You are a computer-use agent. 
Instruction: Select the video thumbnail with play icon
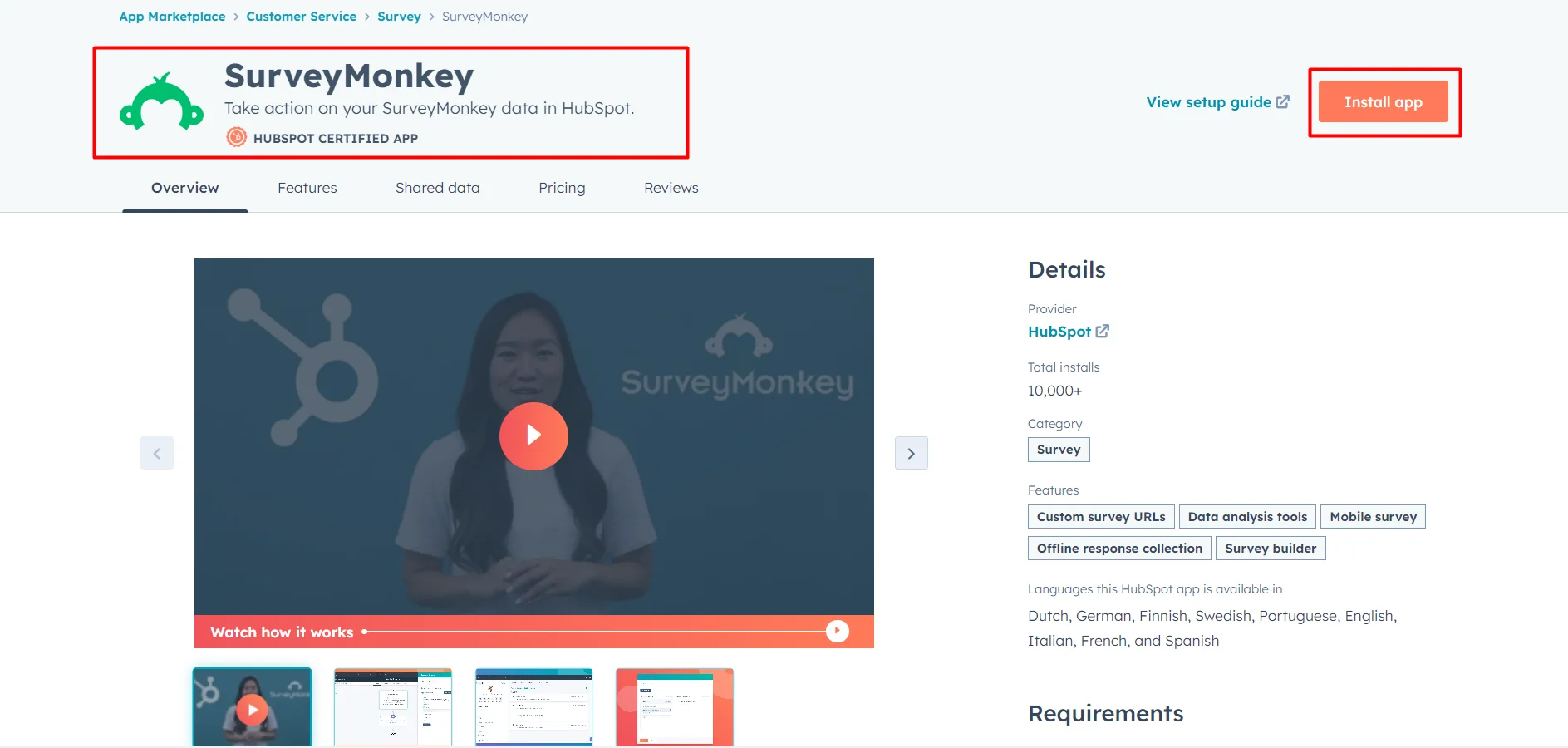click(x=253, y=707)
